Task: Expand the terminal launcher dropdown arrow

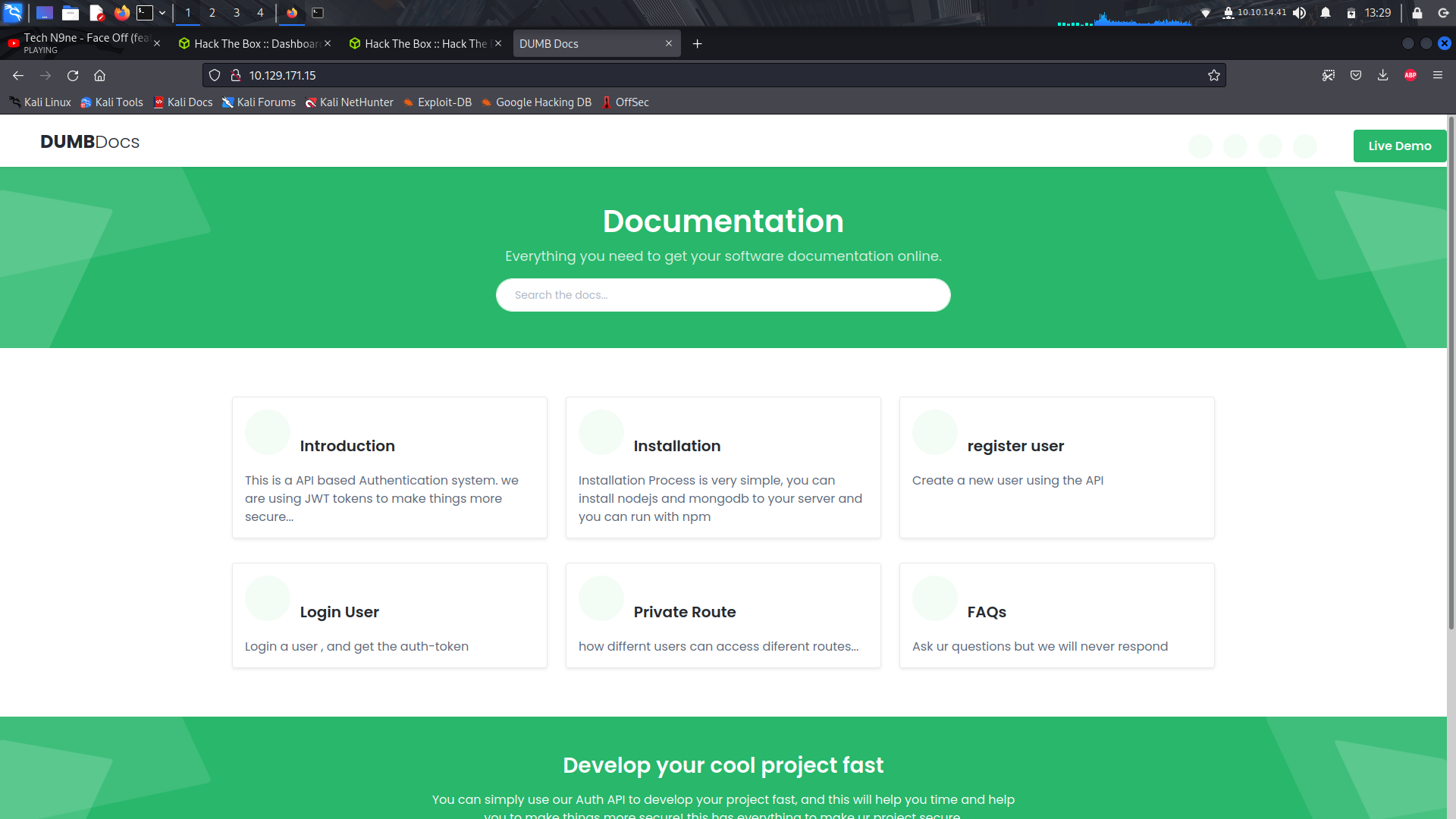Action: pos(162,13)
